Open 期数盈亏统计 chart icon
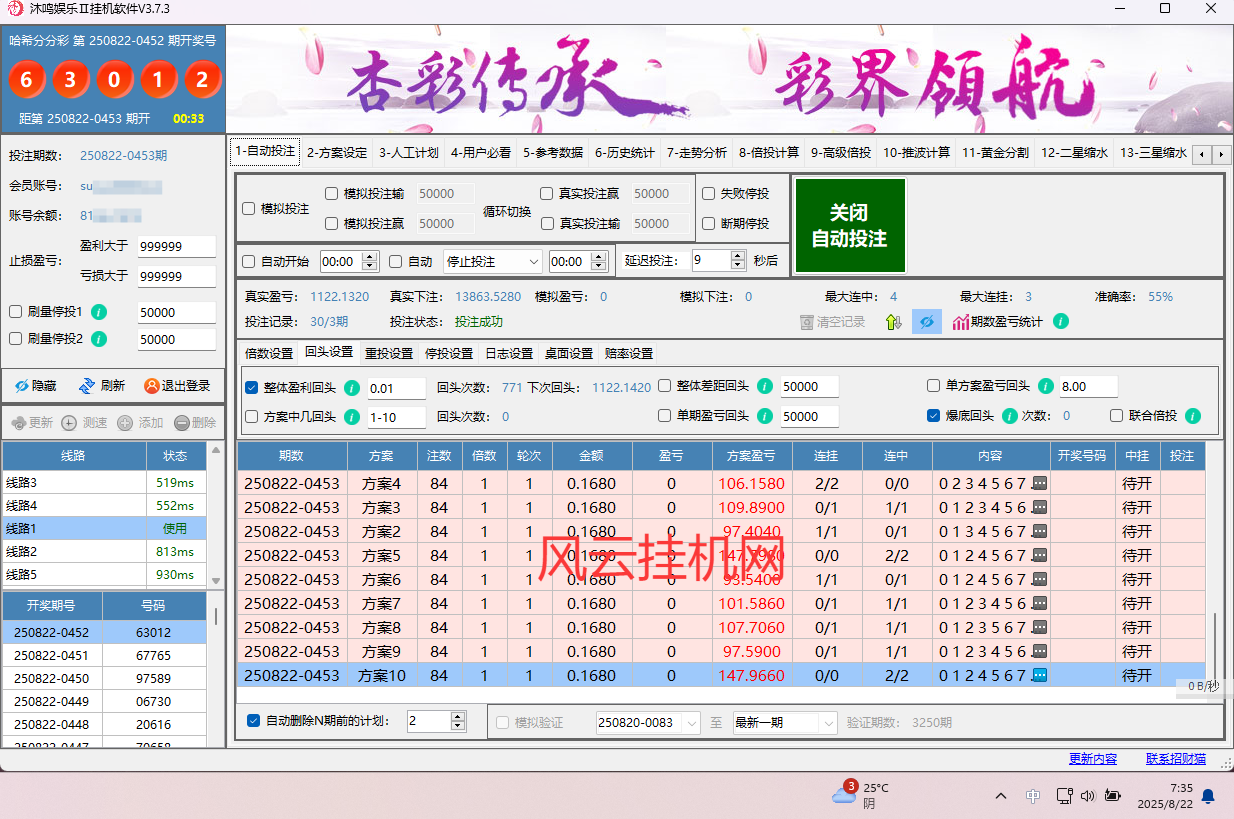Screen dimensions: 1234x819 coord(961,322)
